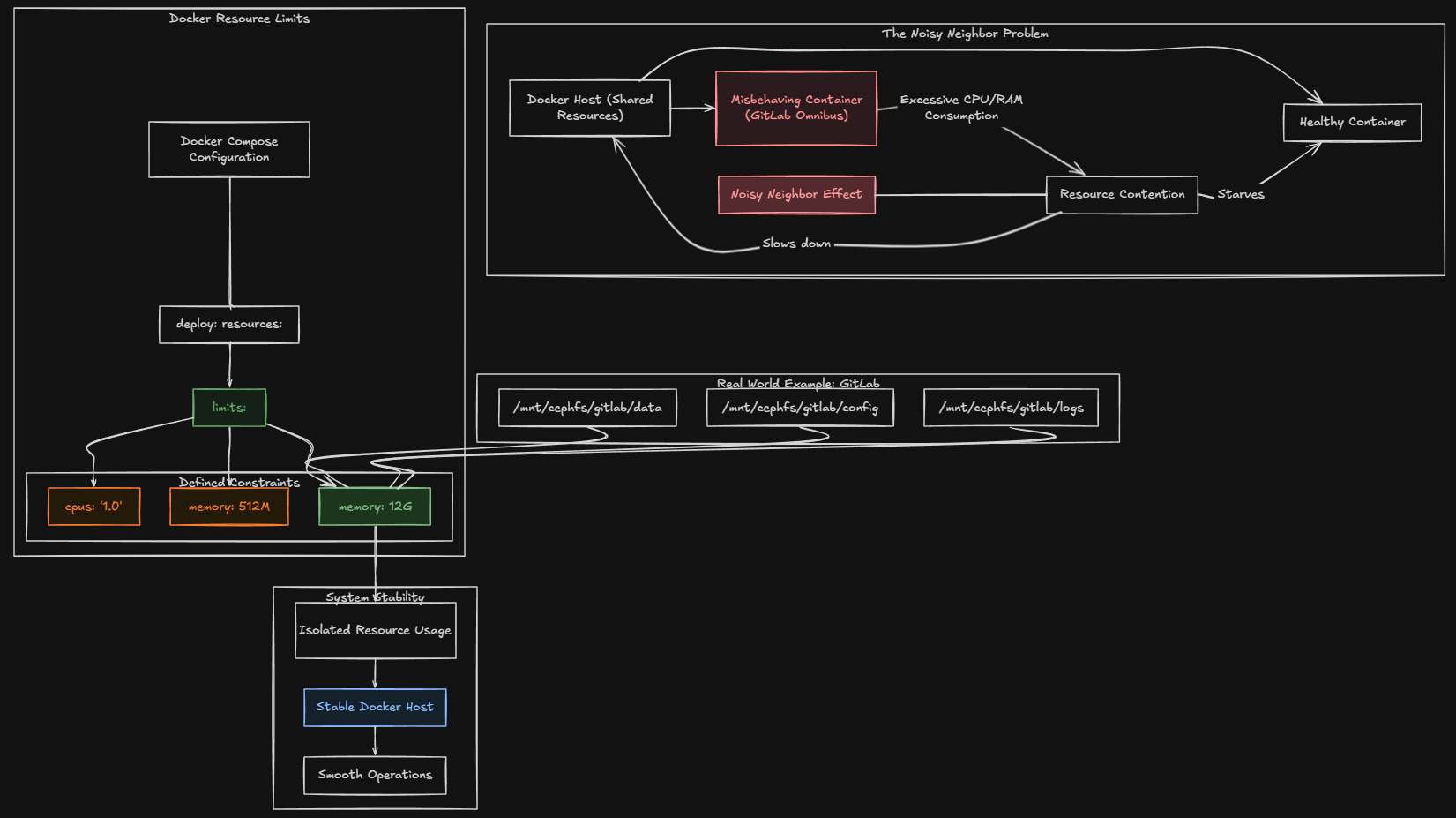The width and height of the screenshot is (1456, 818).
Task: Click the /mnt/cephfs/gitlab/config path box
Action: pyautogui.click(x=800, y=408)
